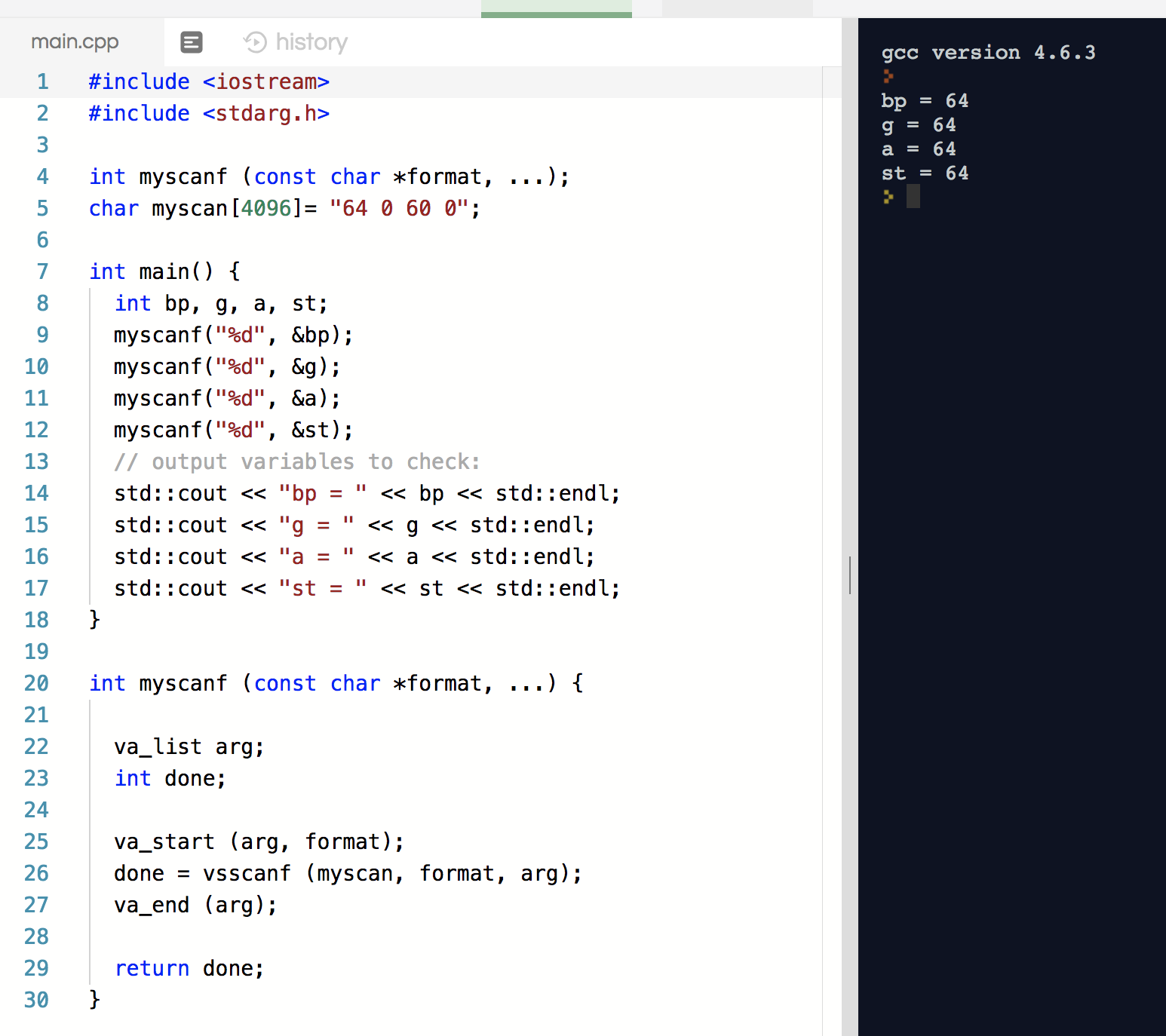Select the green browser tab above the editor
The image size is (1166, 1036).
coord(556,8)
